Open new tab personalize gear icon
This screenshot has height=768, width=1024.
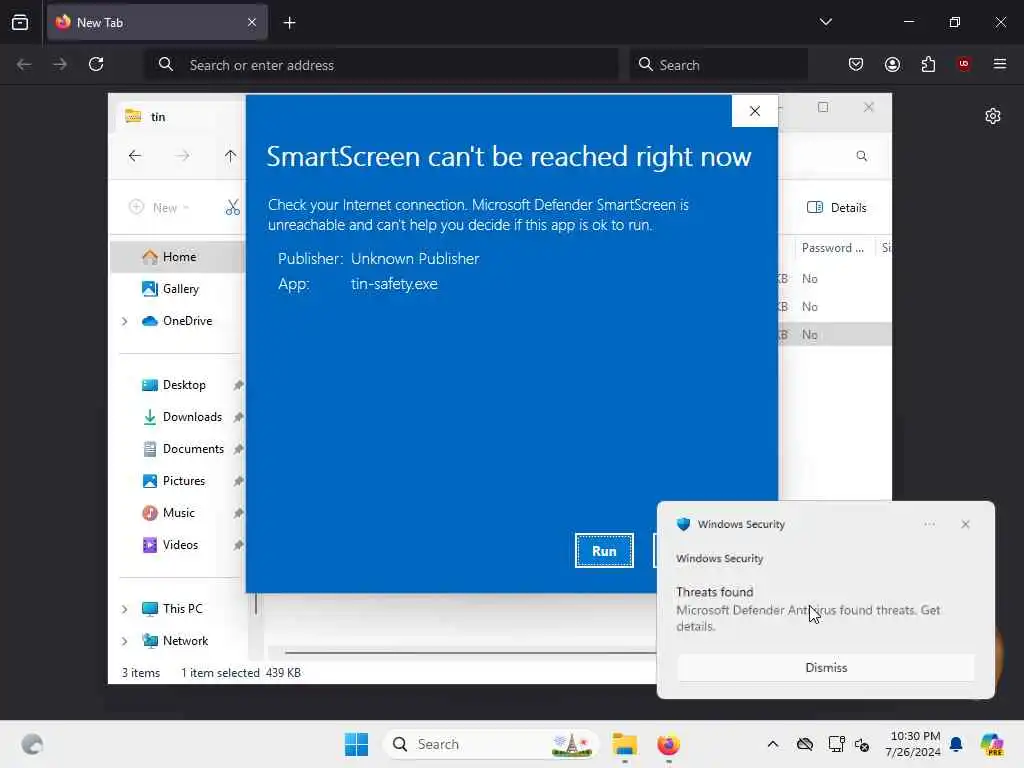[x=993, y=116]
